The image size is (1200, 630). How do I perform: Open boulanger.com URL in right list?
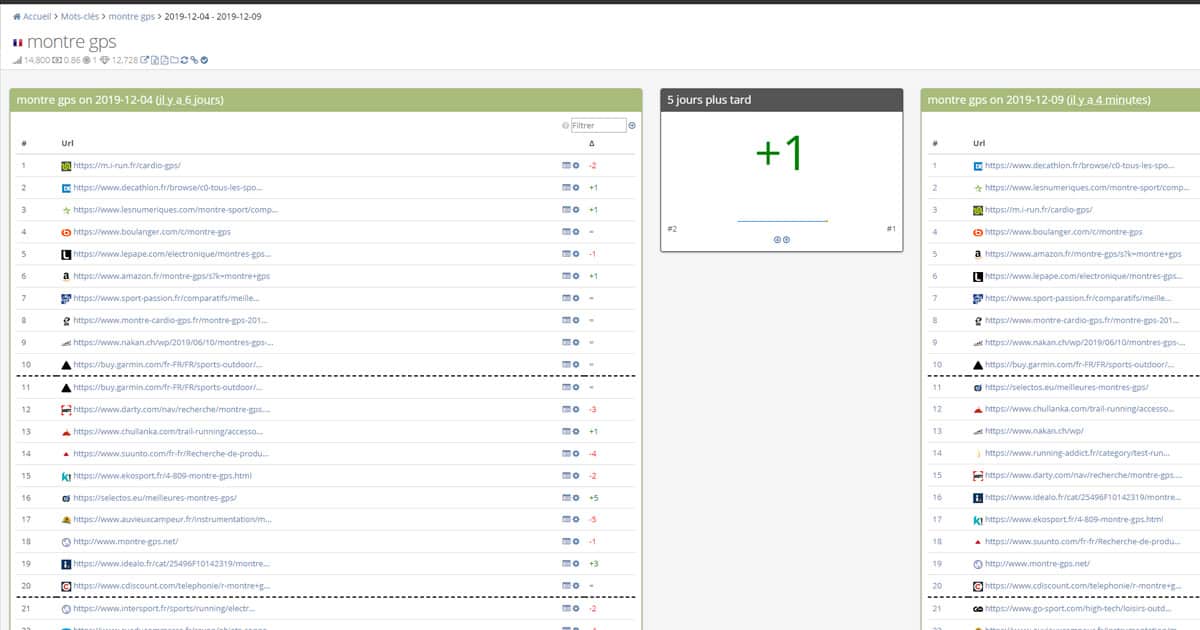1063,231
